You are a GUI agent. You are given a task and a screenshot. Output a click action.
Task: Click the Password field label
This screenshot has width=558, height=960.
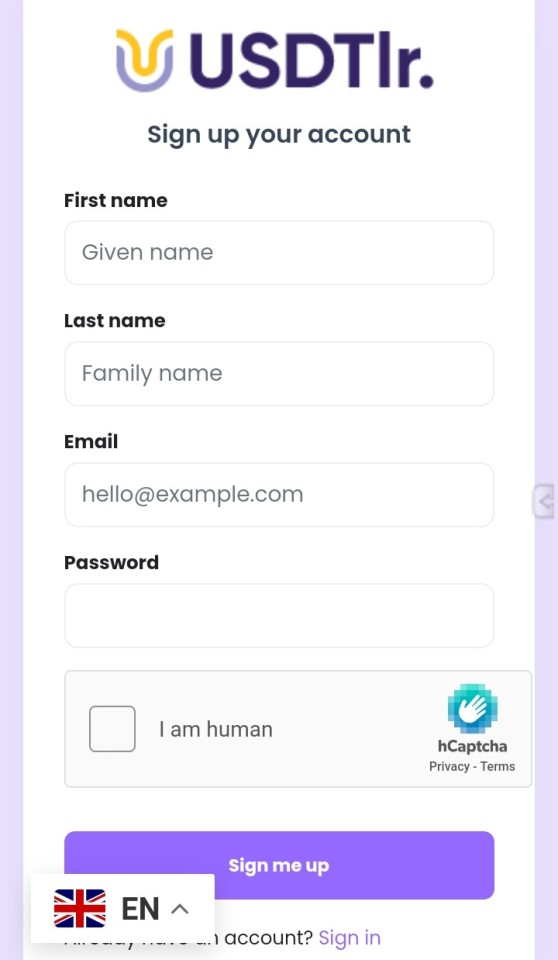pyautogui.click(x=111, y=562)
